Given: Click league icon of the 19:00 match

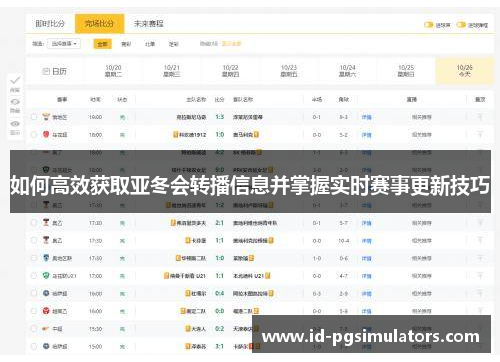Looking at the screenshot, I should point(46,117).
